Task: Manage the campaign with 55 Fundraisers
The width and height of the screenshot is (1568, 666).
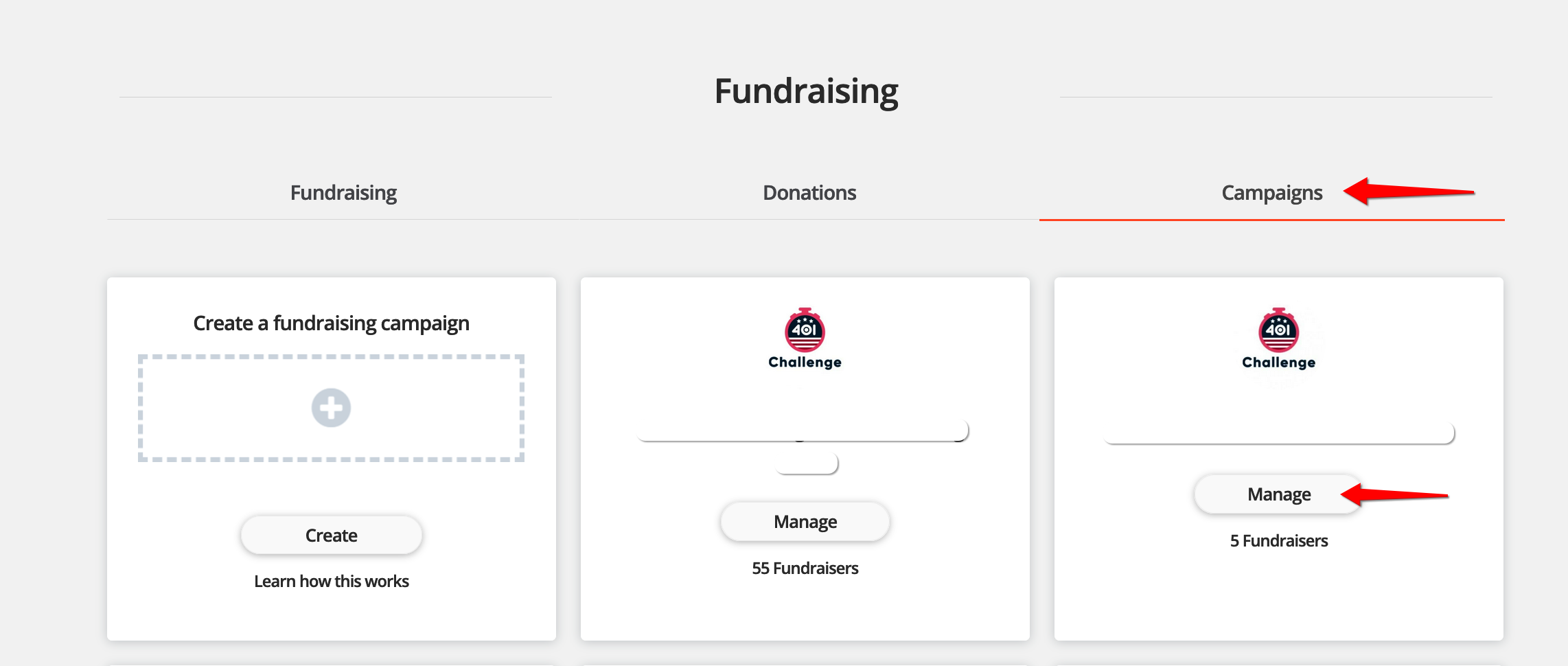Action: (805, 522)
